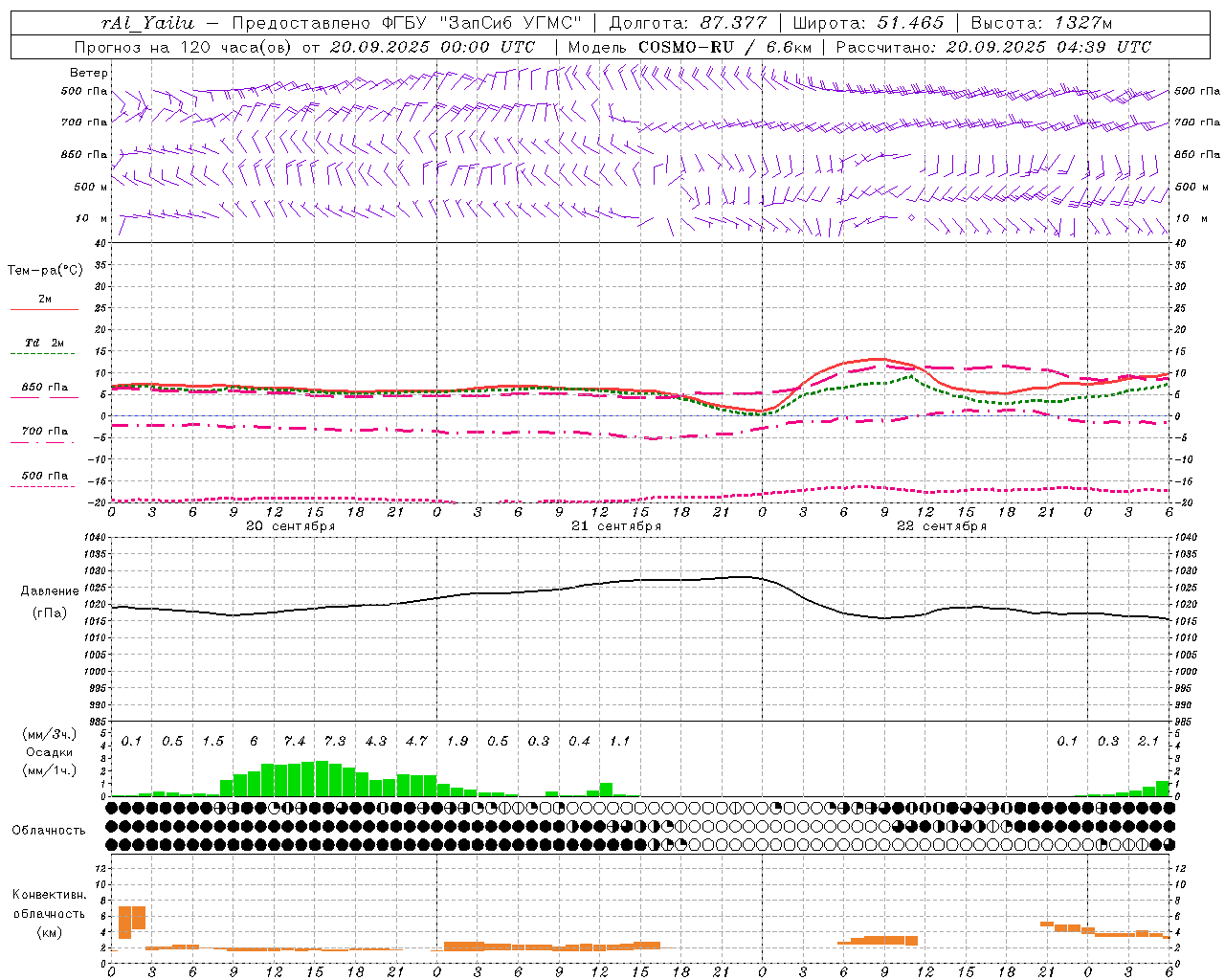This screenshot has width=1225, height=980.
Task: Select the provider text ФГБУ "ЗапСиб УГМС"
Action: pyautogui.click(x=482, y=23)
